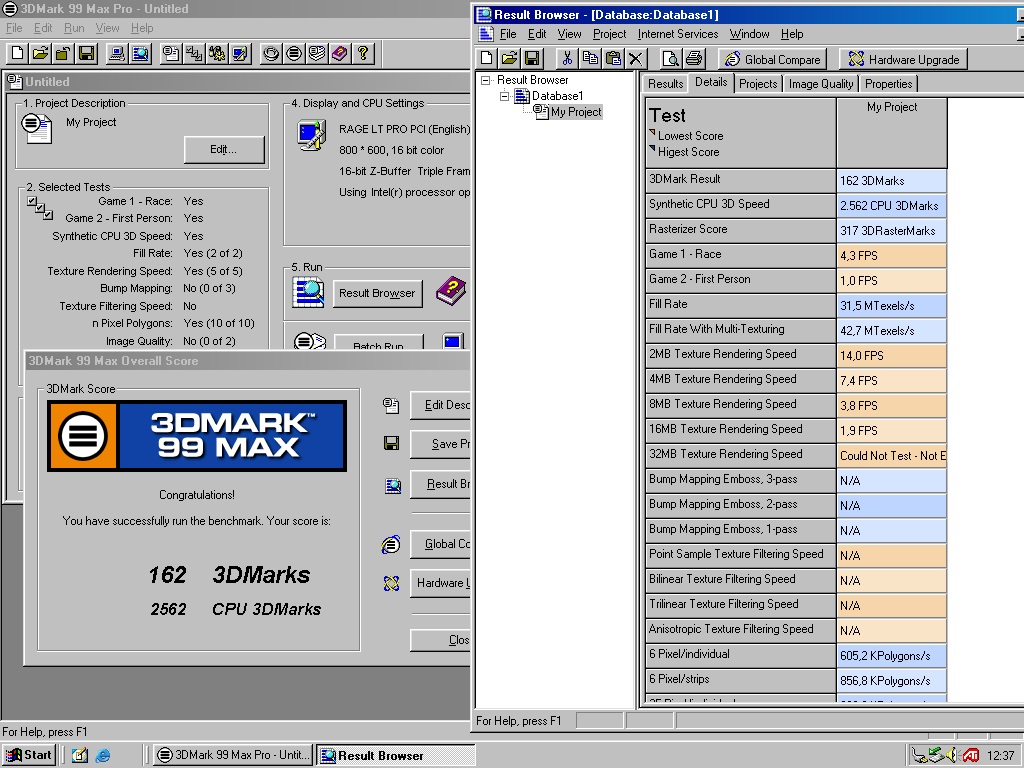
Task: Open Project menu in Result Browser
Action: click(609, 34)
